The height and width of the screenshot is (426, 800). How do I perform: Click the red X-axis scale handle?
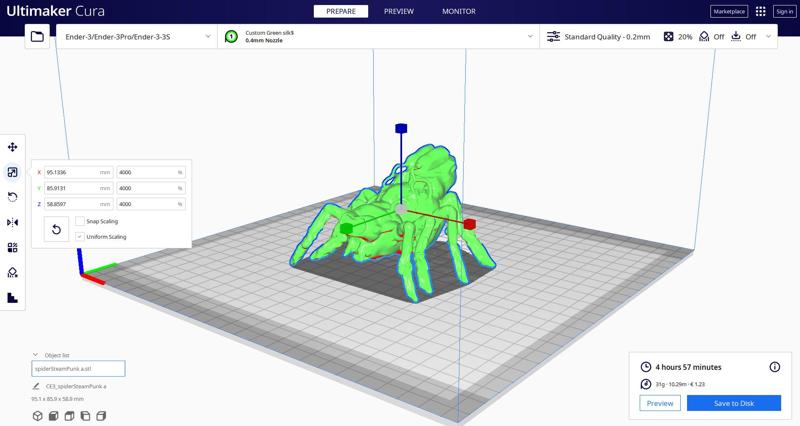470,224
